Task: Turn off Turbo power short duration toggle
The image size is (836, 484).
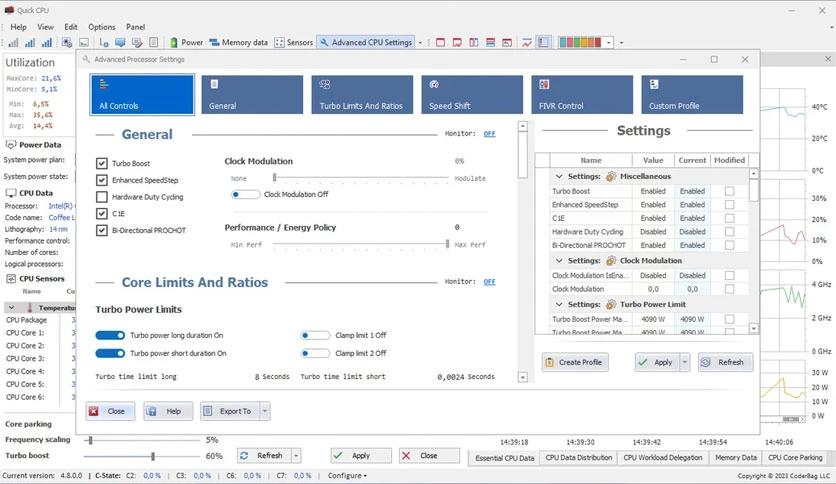Action: 110,353
